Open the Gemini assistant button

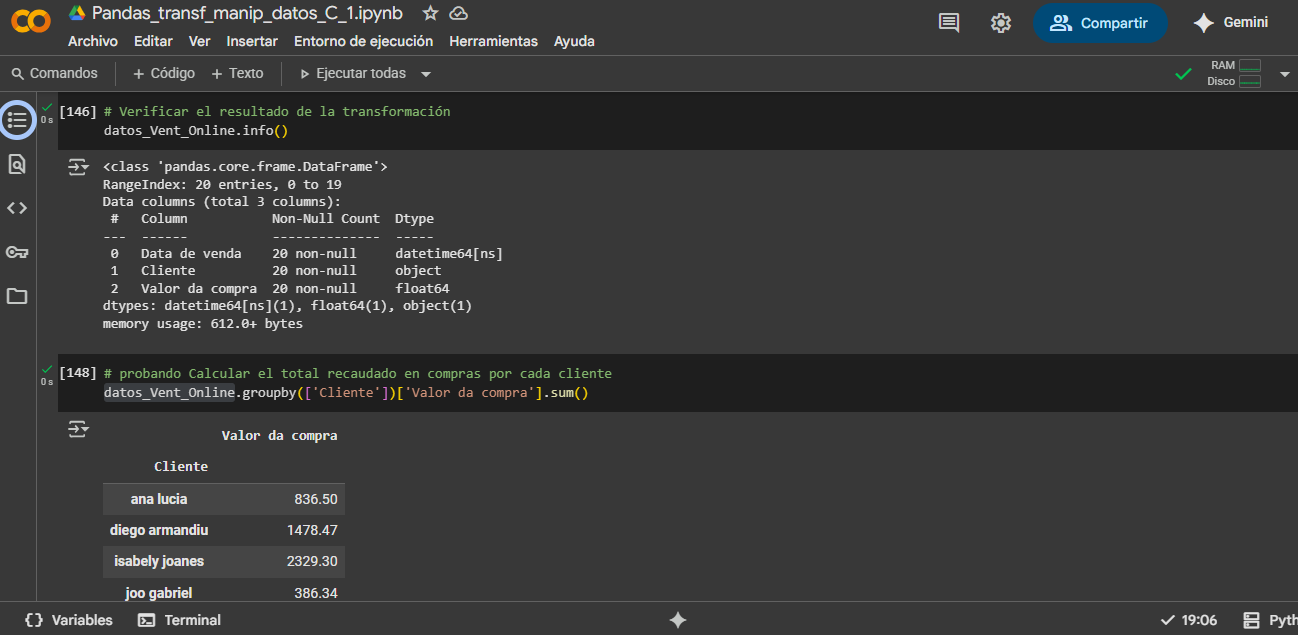click(1231, 23)
